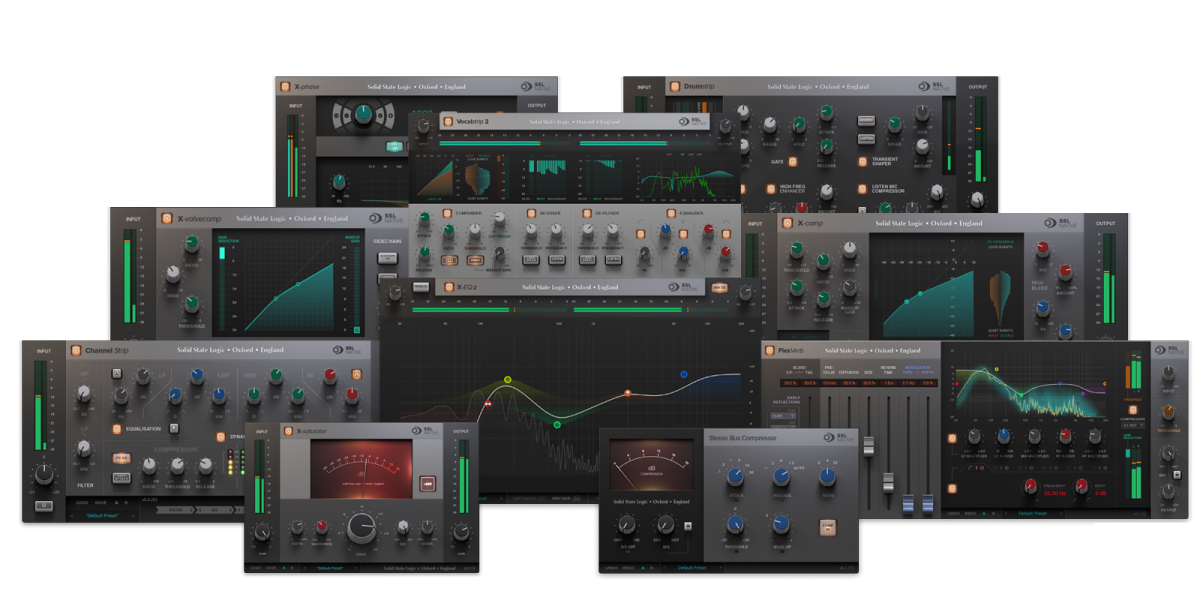Viewport: 1200px width, 600px height.
Task: Select band 1 tab in FlexVerb EQ
Action: pyautogui.click(x=978, y=468)
